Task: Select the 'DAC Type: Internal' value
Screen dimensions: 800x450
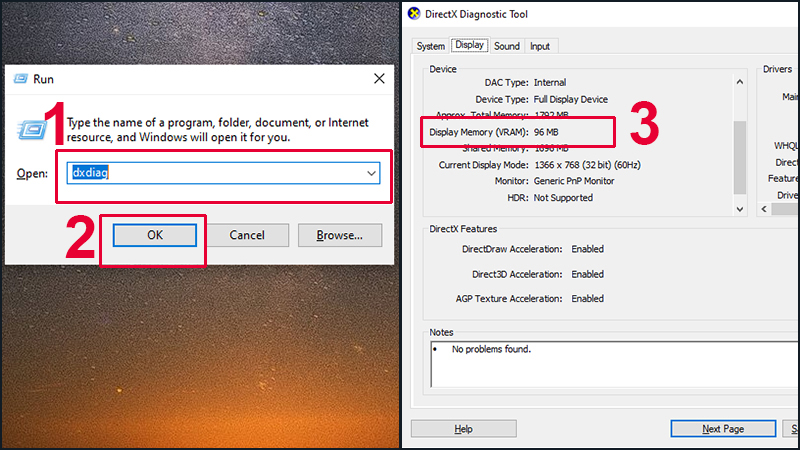Action: (x=549, y=83)
